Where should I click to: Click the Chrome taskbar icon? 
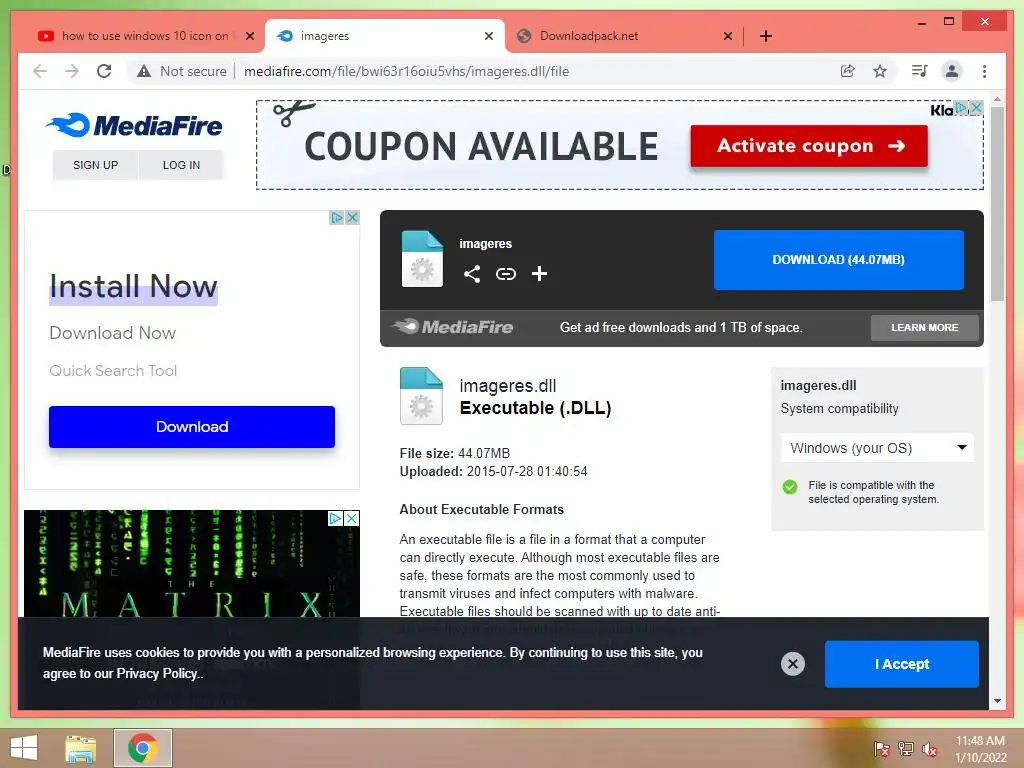coord(142,748)
